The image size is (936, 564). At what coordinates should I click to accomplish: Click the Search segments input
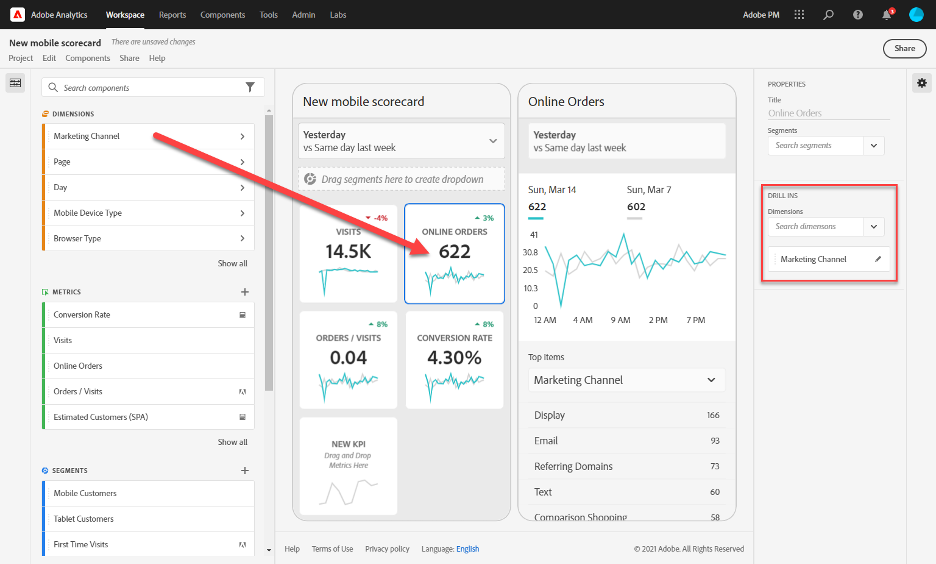point(815,146)
